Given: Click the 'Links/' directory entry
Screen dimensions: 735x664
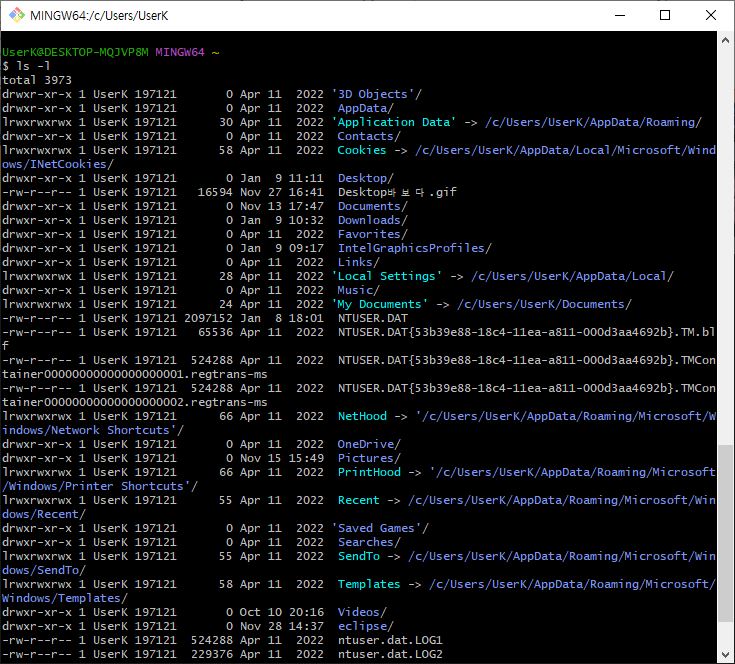Looking at the screenshot, I should (x=359, y=262).
